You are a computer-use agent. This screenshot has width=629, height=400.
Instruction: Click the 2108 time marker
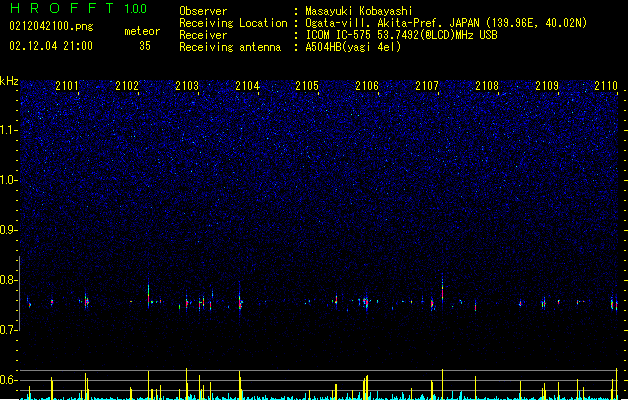(x=487, y=85)
